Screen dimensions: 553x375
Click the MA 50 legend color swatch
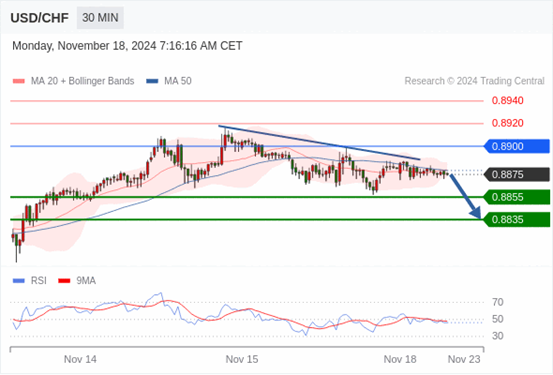[x=152, y=81]
